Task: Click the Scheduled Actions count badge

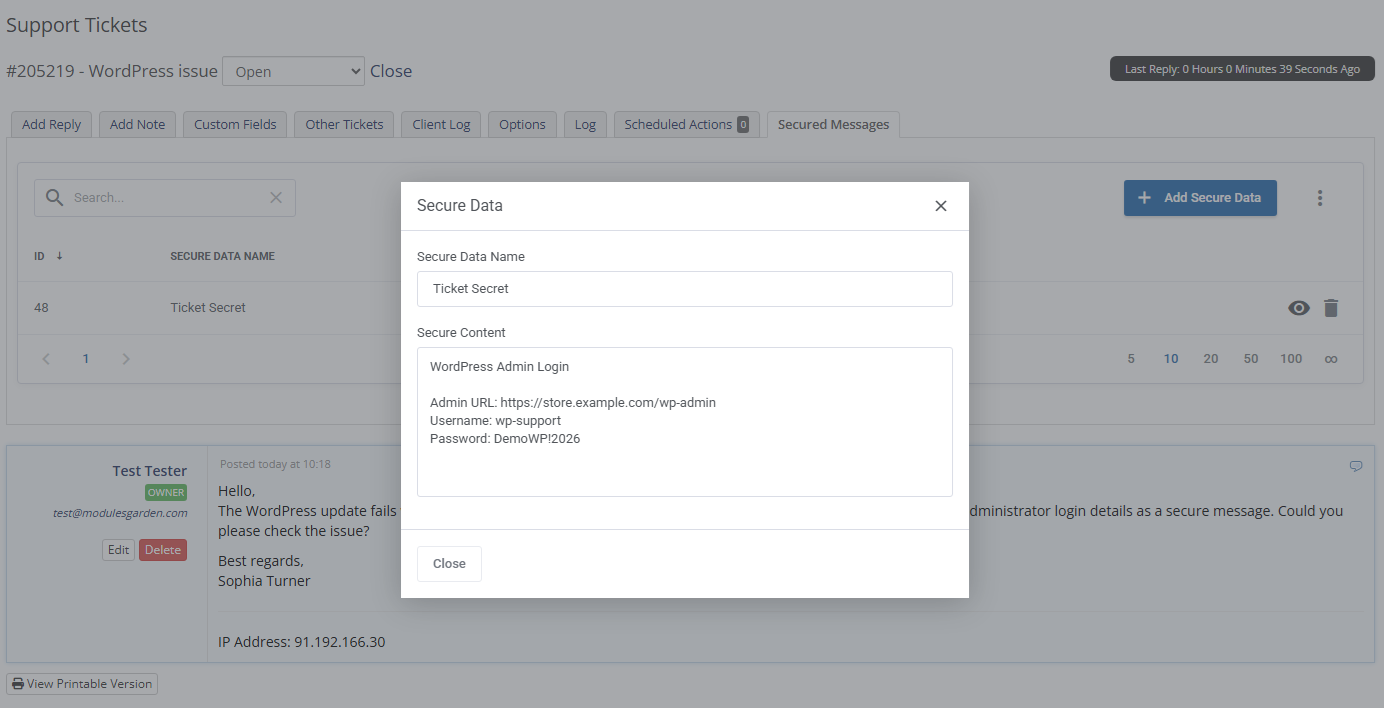Action: [x=743, y=125]
